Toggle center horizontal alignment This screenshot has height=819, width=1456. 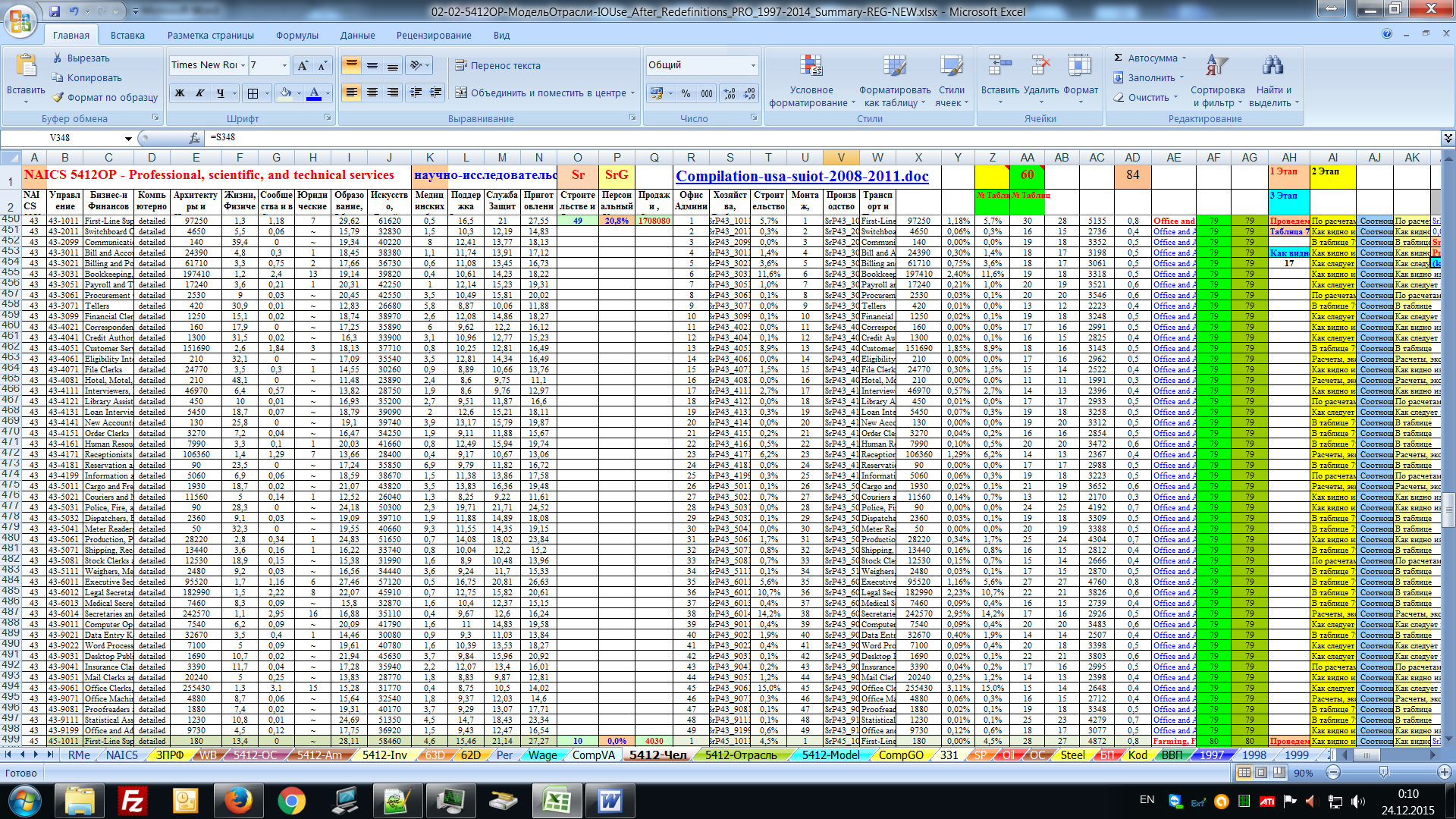(x=372, y=93)
